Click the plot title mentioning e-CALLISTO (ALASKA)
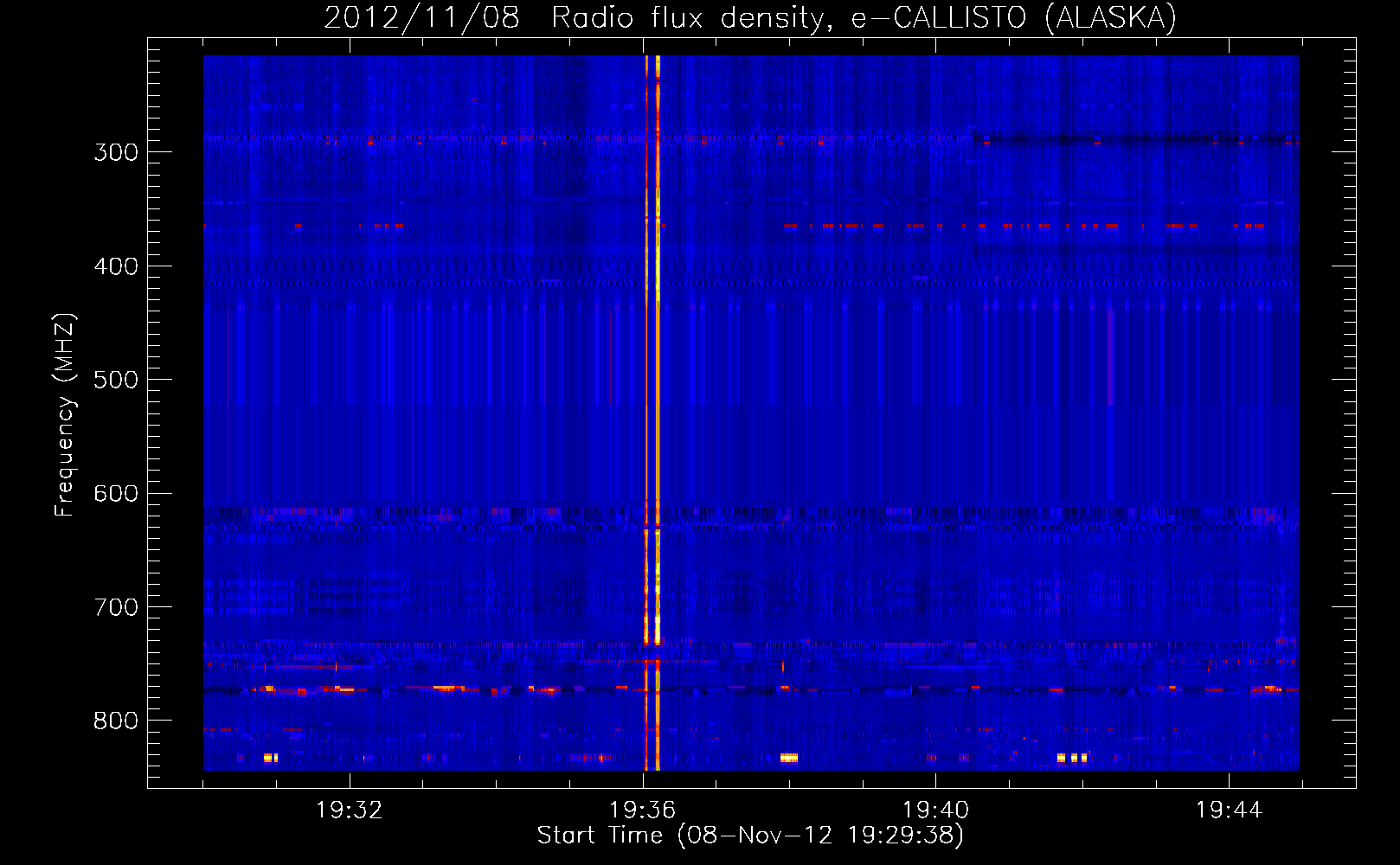 pos(750,17)
